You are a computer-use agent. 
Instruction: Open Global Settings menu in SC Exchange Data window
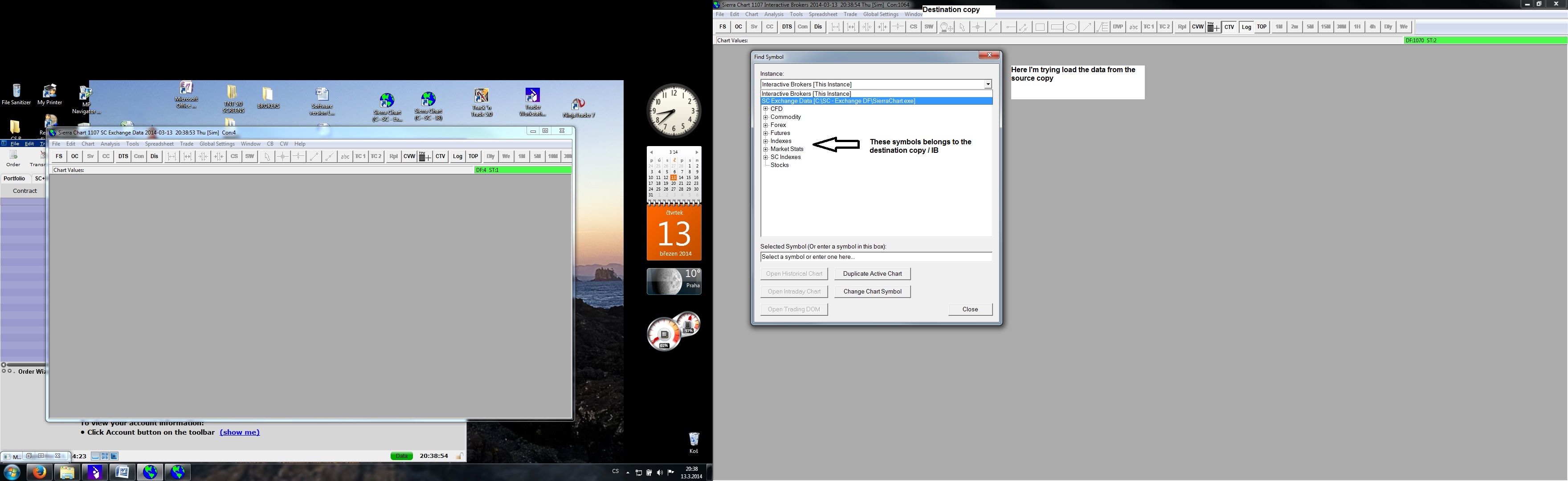click(216, 144)
